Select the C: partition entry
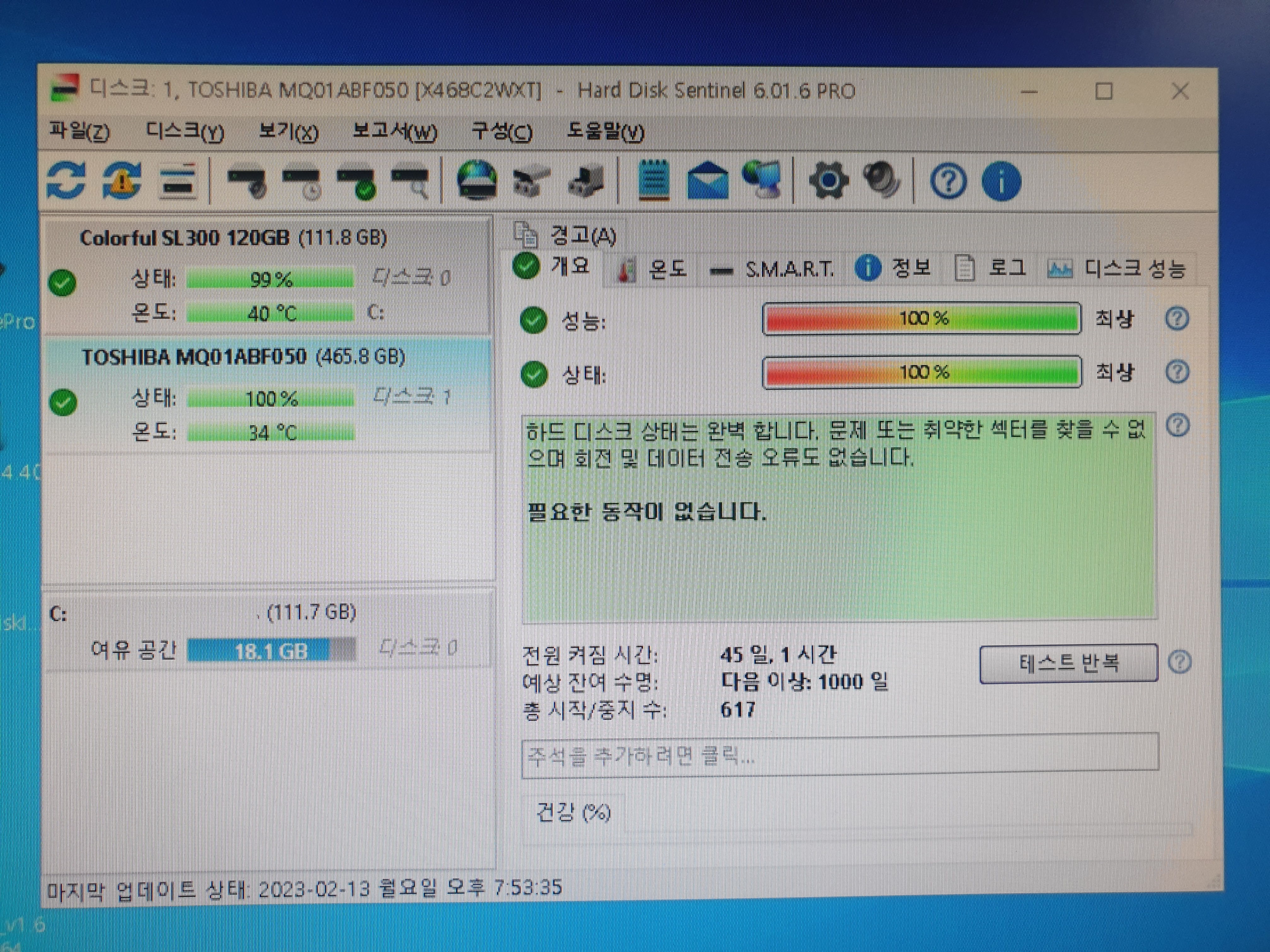 click(x=267, y=630)
